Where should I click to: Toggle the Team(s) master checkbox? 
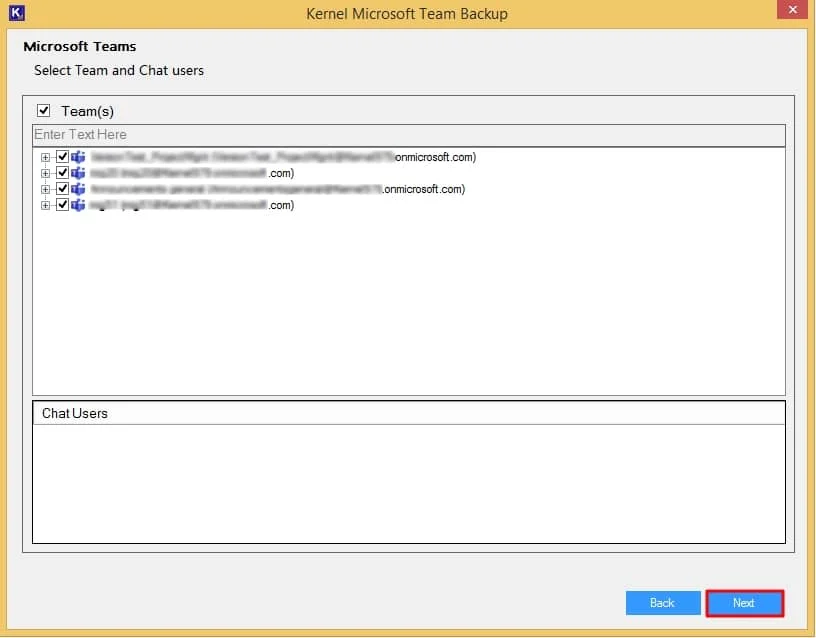tap(43, 110)
